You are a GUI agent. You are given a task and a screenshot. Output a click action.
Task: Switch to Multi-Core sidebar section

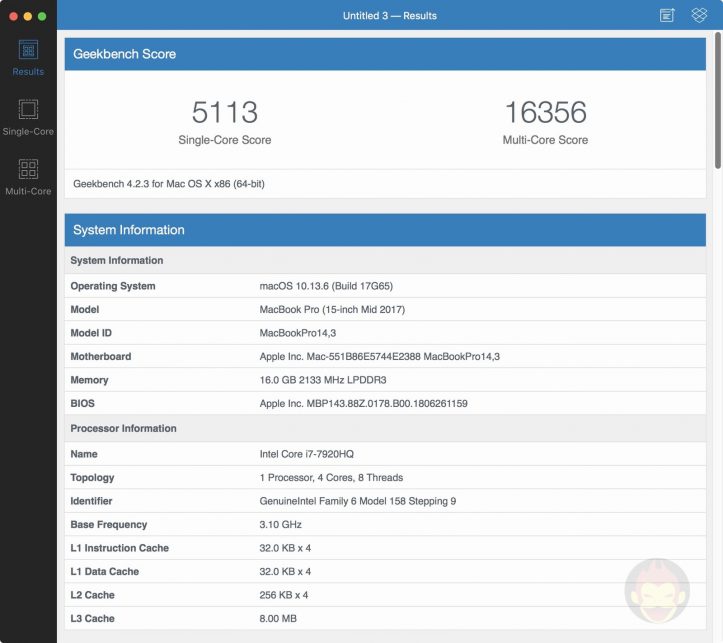click(28, 177)
